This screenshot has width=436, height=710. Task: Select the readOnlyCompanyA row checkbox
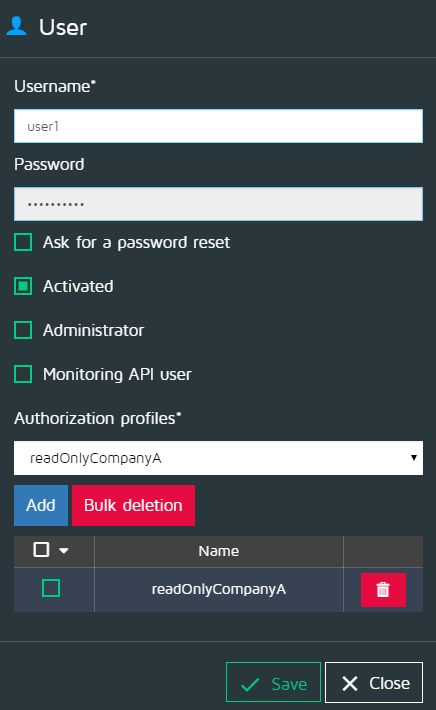[x=51, y=588]
